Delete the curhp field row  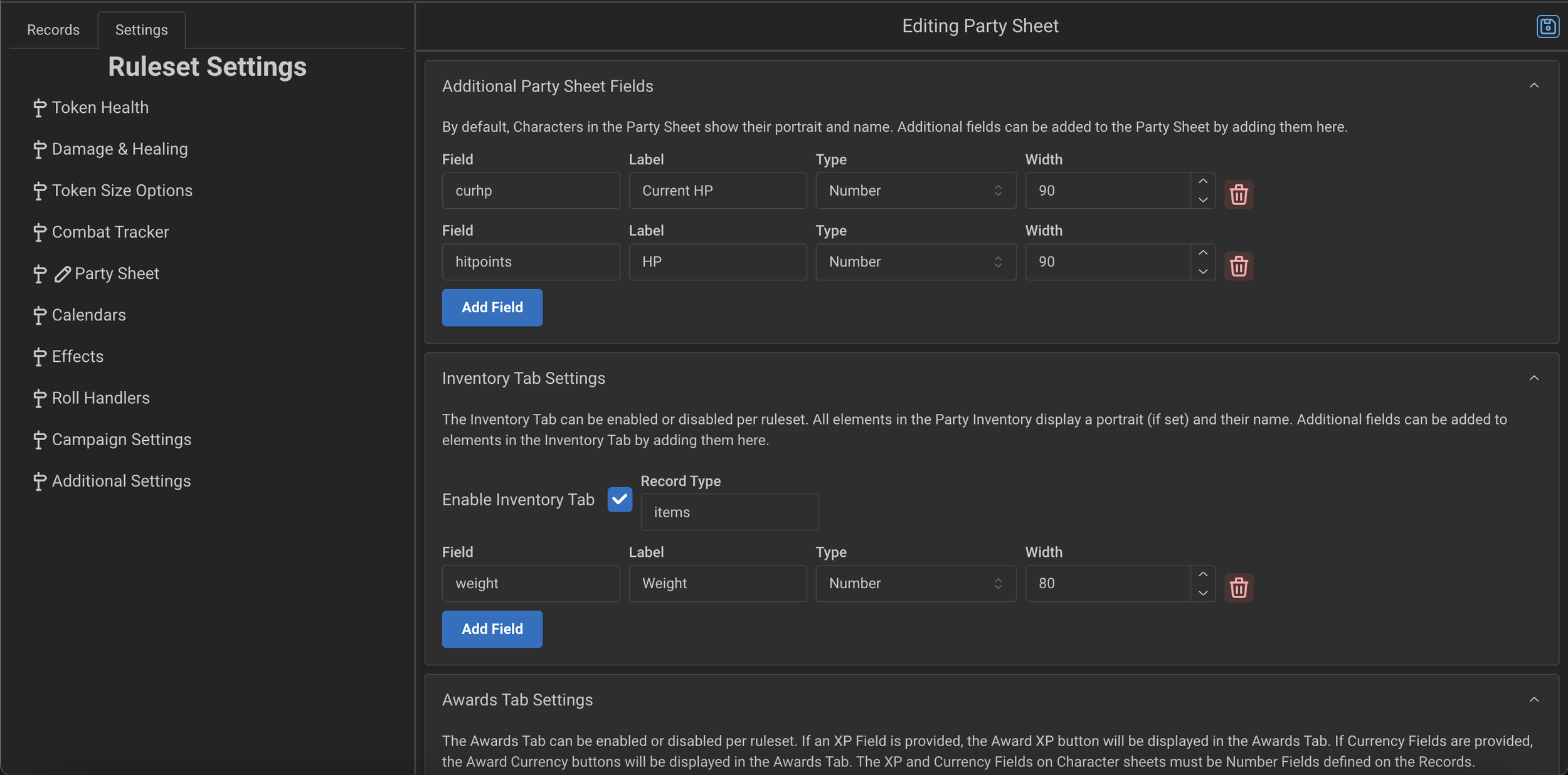[1238, 194]
